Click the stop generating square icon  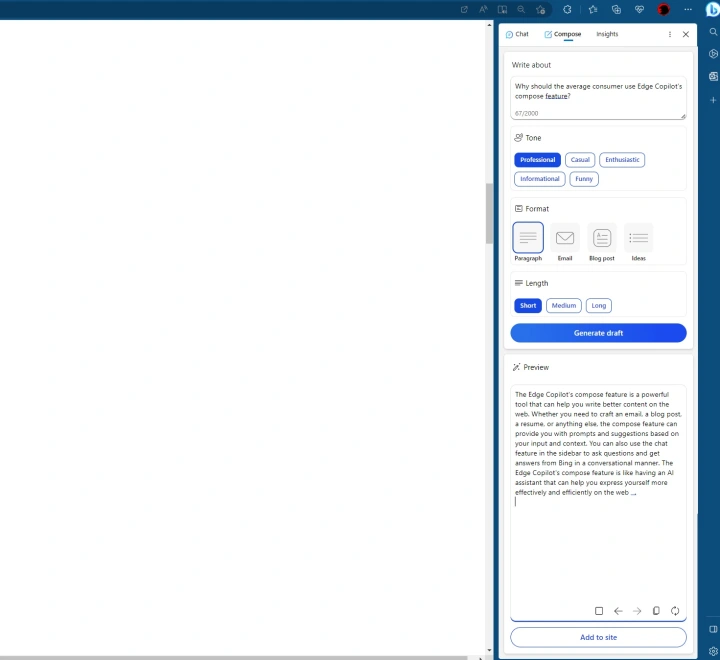tap(599, 611)
